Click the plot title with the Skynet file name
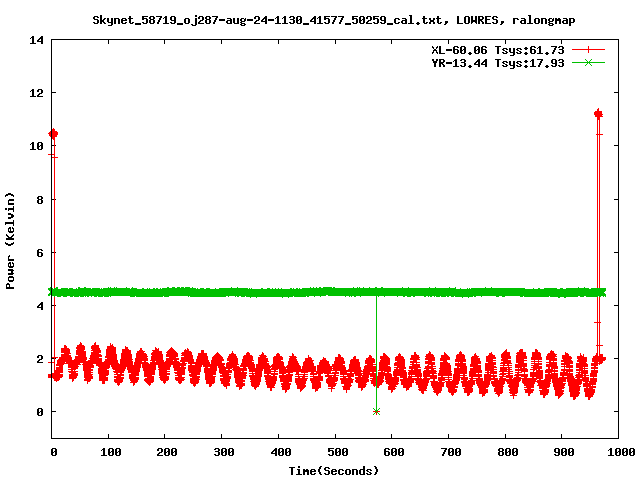640x480 pixels. (334, 20)
